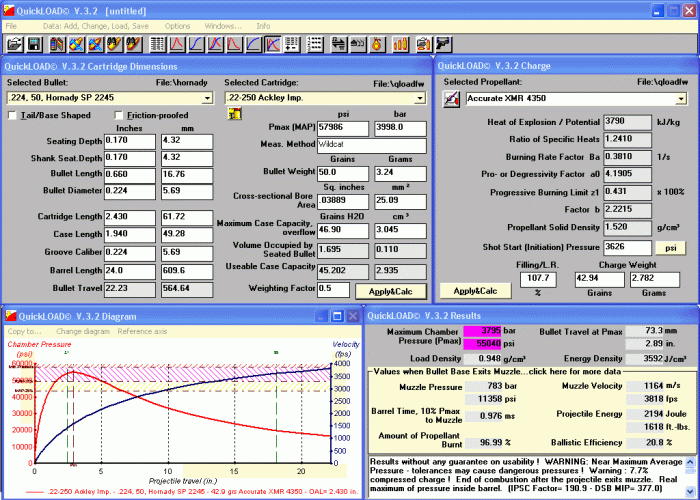
Task: Click the Muzzle Velocity 3818 fps value
Action: click(645, 399)
